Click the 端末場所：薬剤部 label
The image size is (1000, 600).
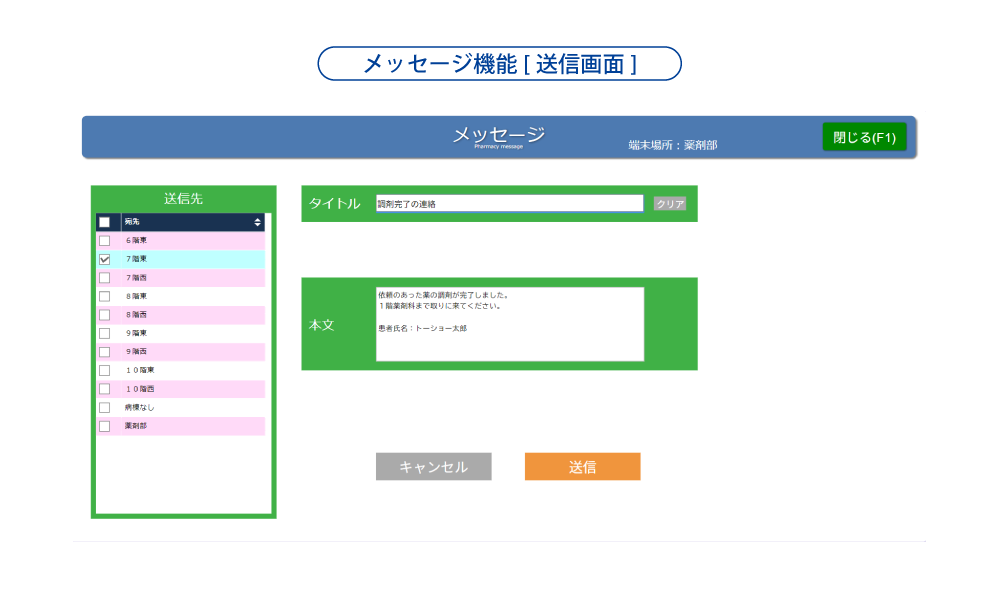pyautogui.click(x=673, y=145)
